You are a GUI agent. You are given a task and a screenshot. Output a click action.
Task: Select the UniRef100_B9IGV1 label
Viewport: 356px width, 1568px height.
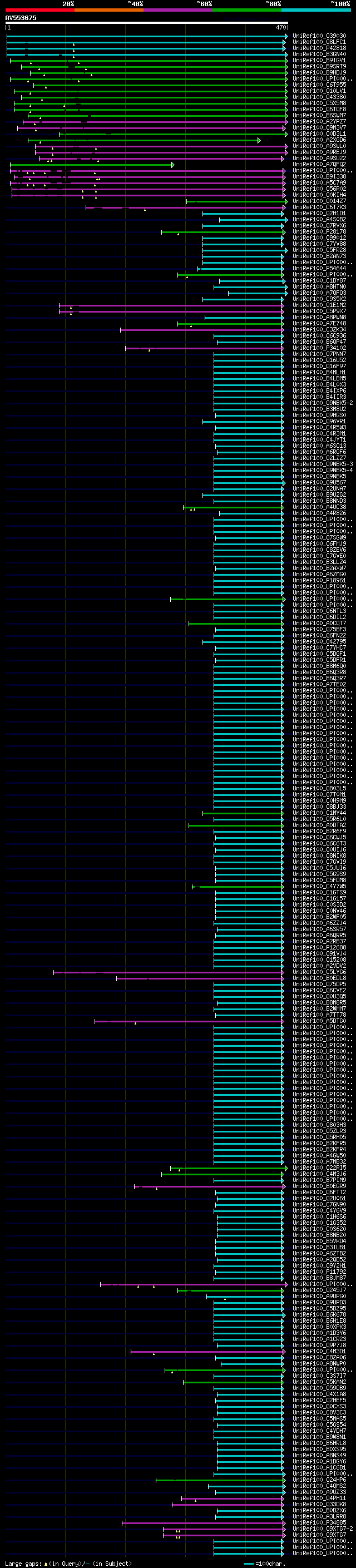319,60
